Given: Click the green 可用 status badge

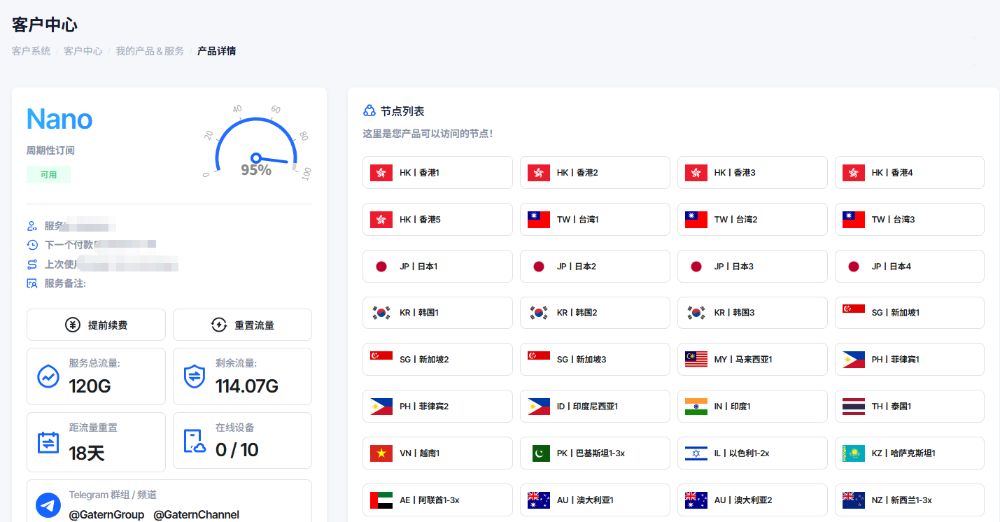Looking at the screenshot, I should (48, 174).
